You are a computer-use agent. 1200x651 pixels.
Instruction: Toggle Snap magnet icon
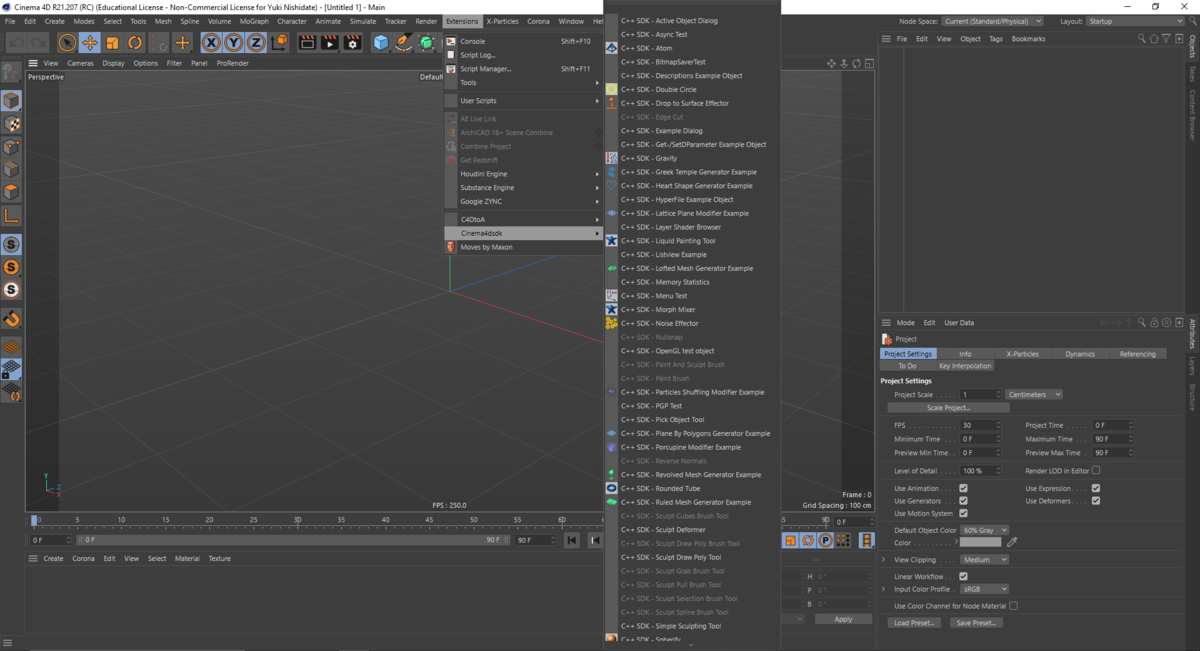pos(11,319)
